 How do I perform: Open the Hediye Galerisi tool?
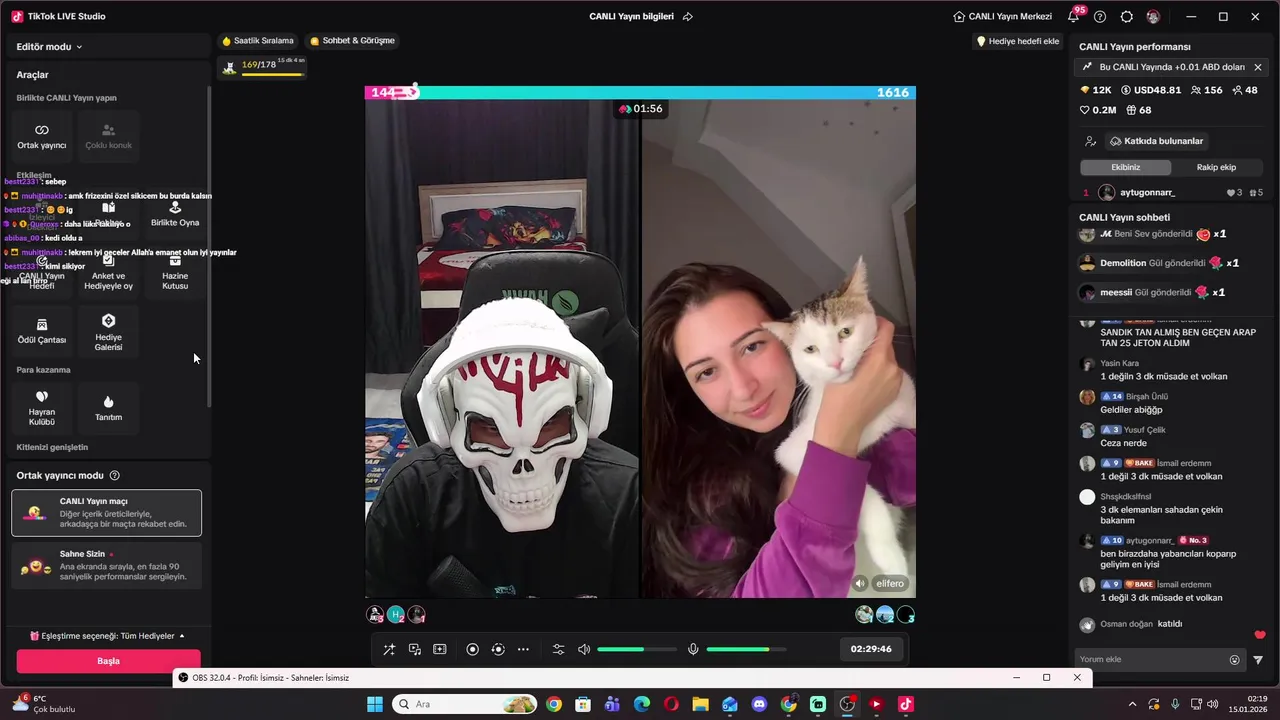[108, 331]
